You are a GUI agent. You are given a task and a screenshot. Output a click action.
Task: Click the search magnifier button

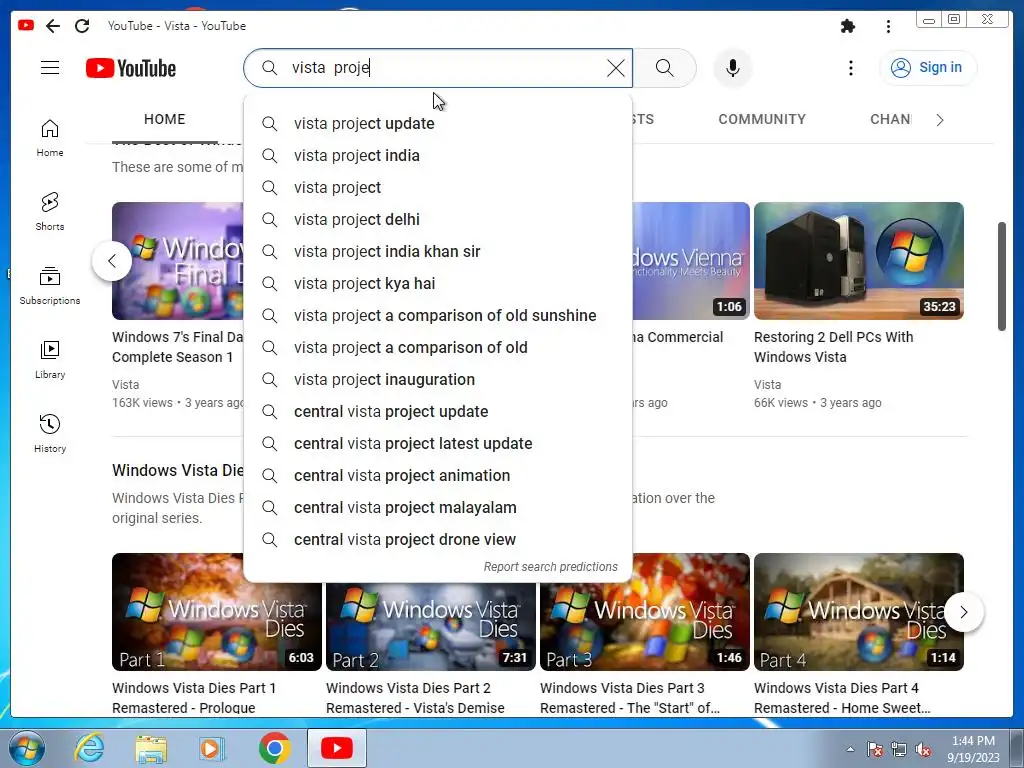click(665, 68)
